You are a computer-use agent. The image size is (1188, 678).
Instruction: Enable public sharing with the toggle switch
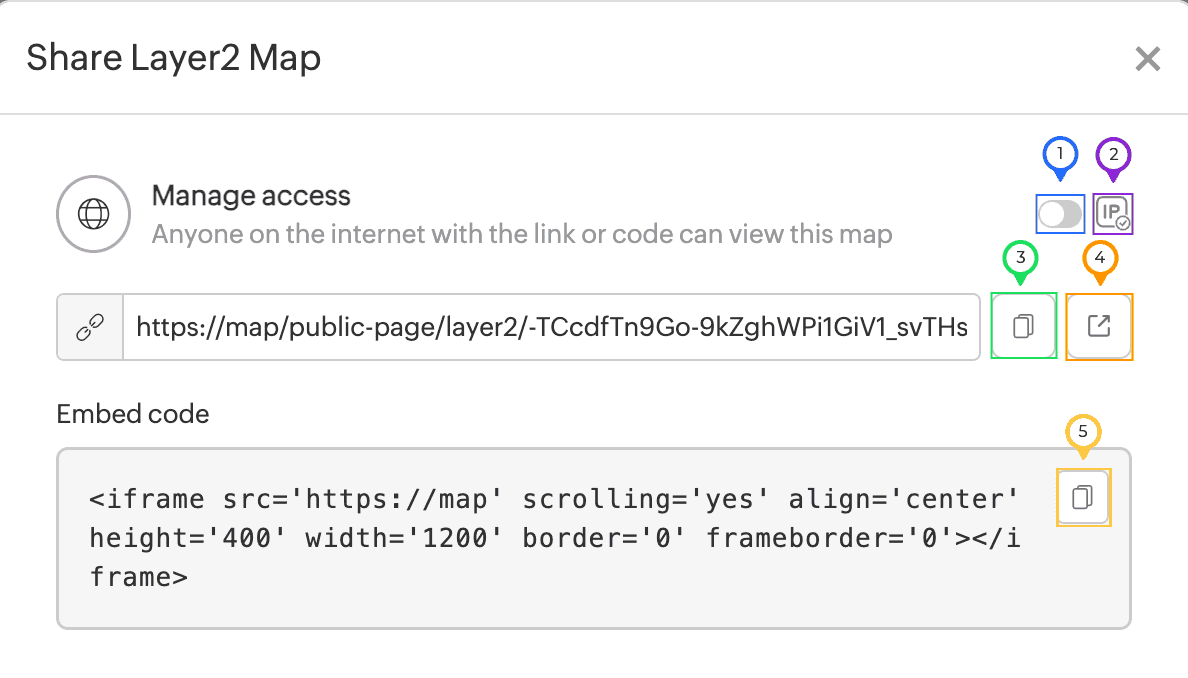coord(1060,214)
